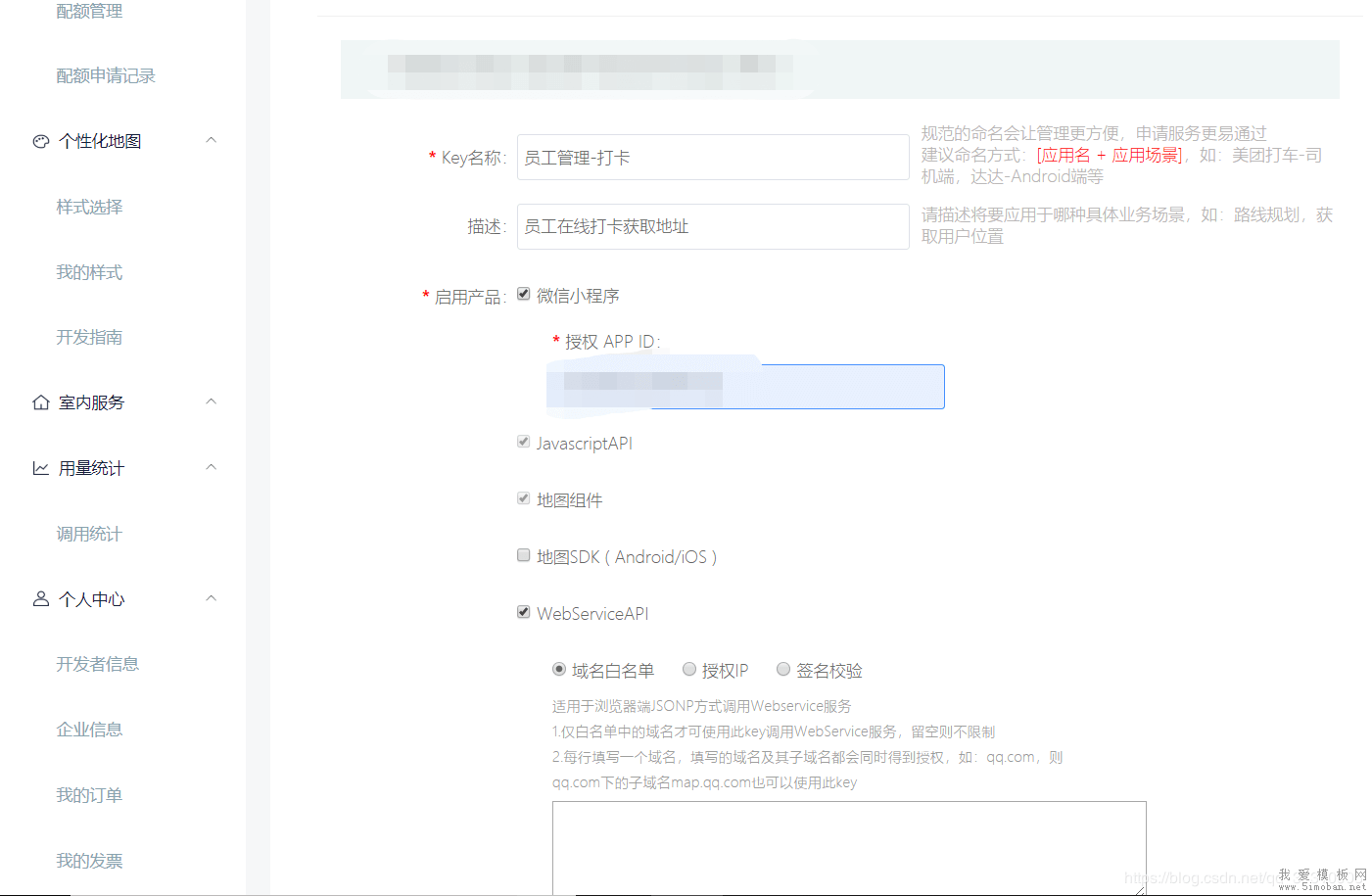This screenshot has width=1372, height=896.
Task: Click the Key名称 input field
Action: click(x=712, y=158)
